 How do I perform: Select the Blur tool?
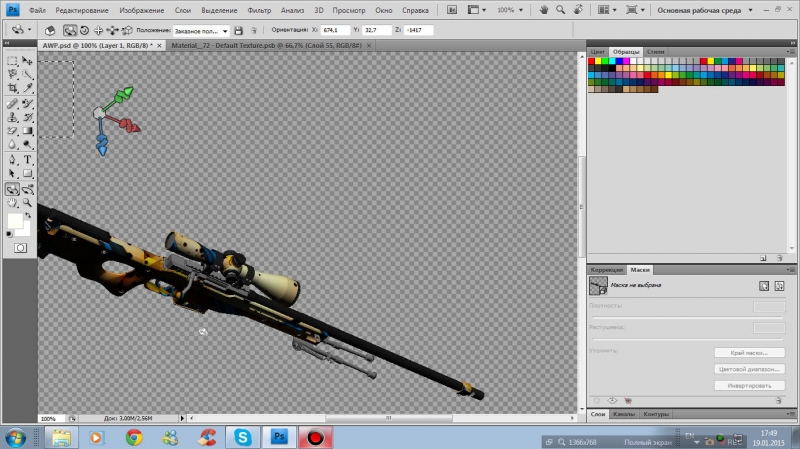[x=12, y=145]
